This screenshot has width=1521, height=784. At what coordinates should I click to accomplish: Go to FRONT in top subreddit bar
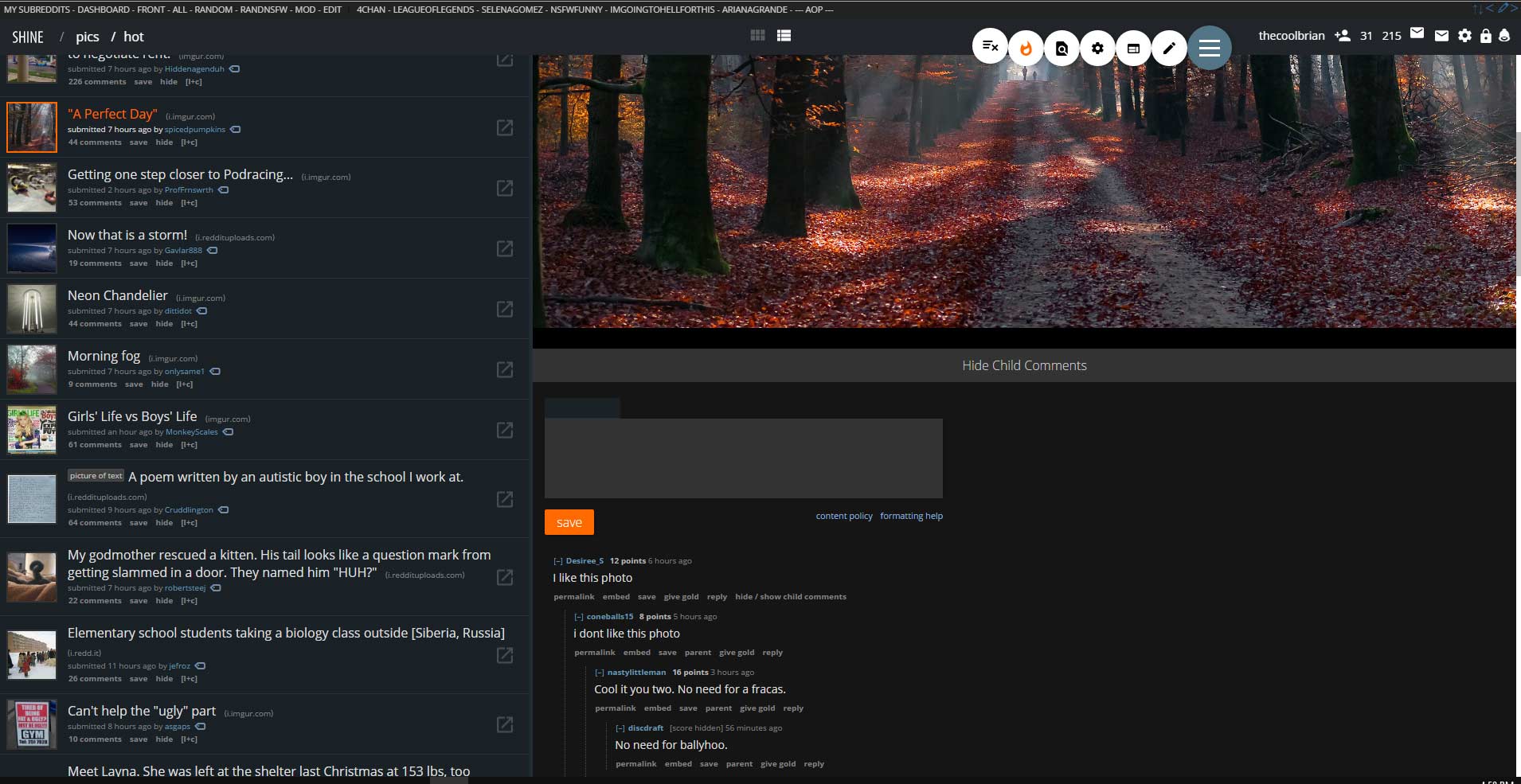coord(151,10)
